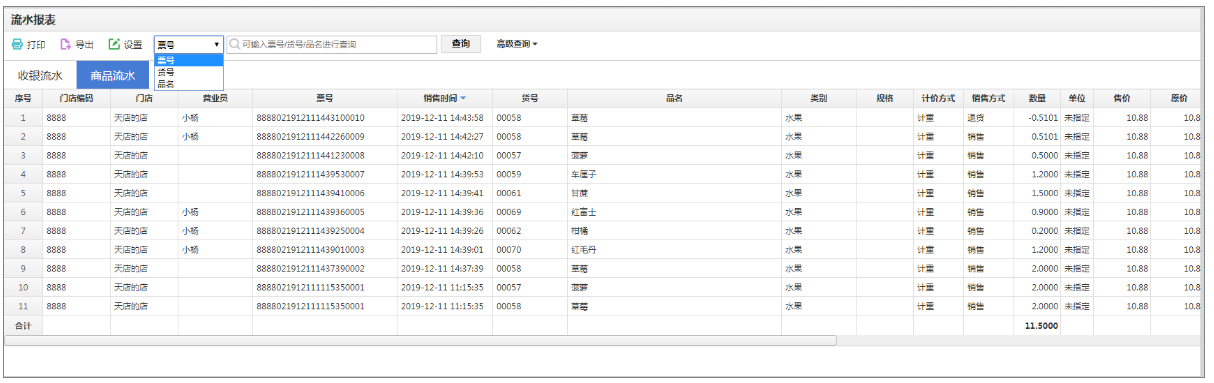Click the 合计 totals row label
1214x383 pixels.
pos(23,326)
